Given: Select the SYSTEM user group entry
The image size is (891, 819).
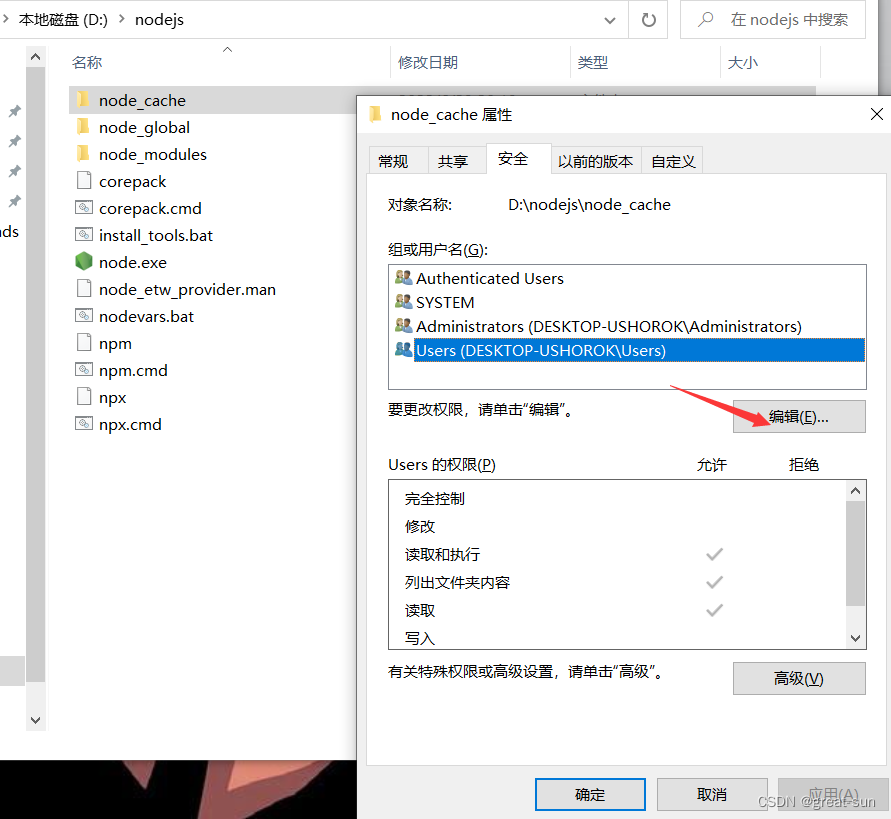Looking at the screenshot, I should click(x=445, y=302).
